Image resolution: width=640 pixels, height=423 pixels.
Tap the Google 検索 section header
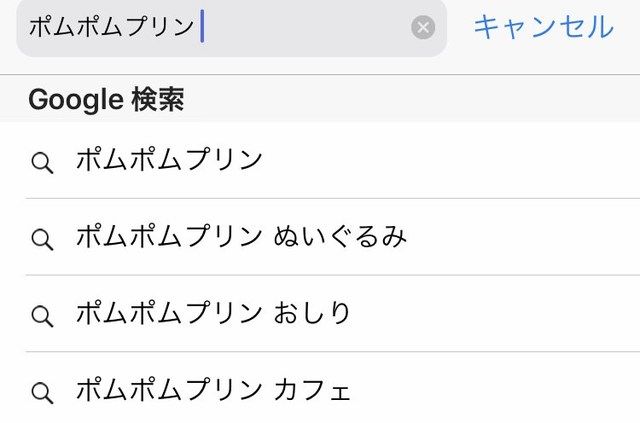click(x=320, y=99)
